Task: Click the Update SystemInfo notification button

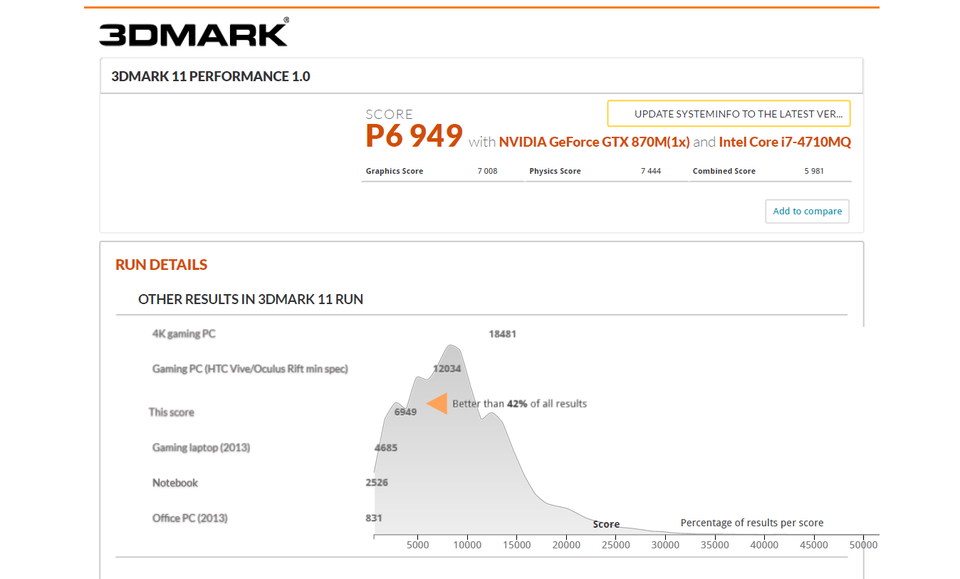Action: tap(729, 114)
